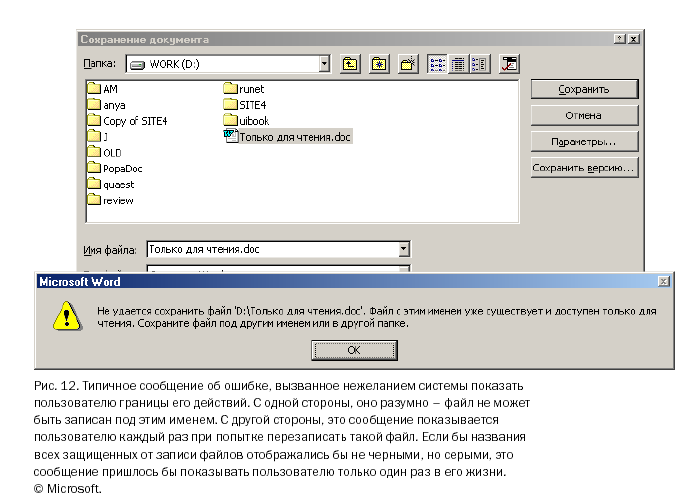This screenshot has width=688, height=502.
Task: Click the folder name Copy of SITE4
Action: (x=135, y=121)
